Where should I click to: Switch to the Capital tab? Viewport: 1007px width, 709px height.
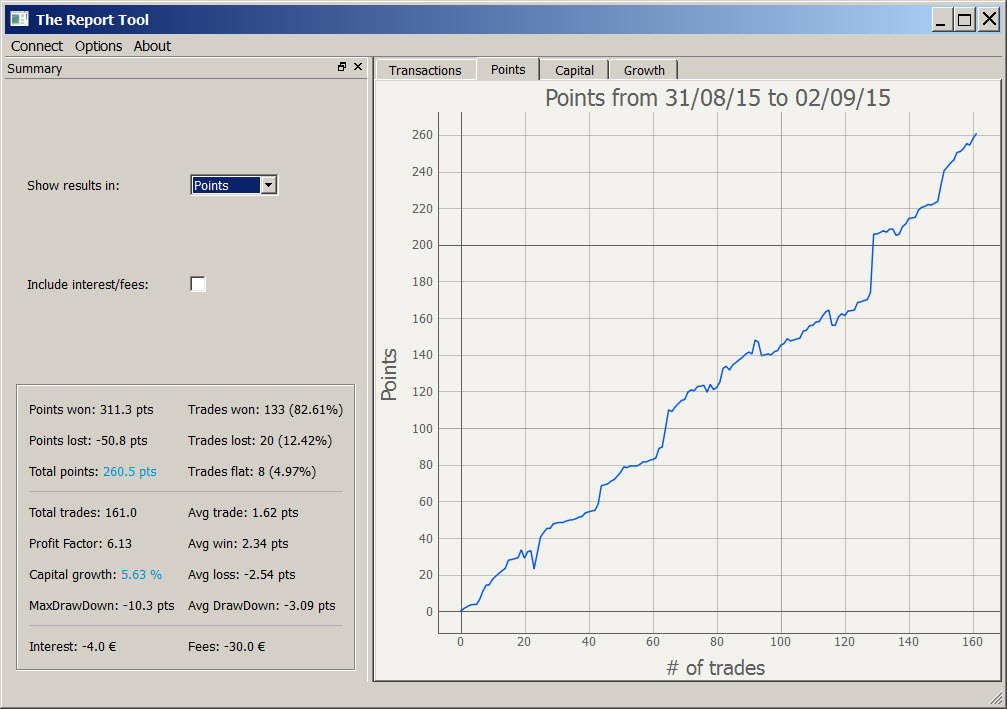click(574, 70)
